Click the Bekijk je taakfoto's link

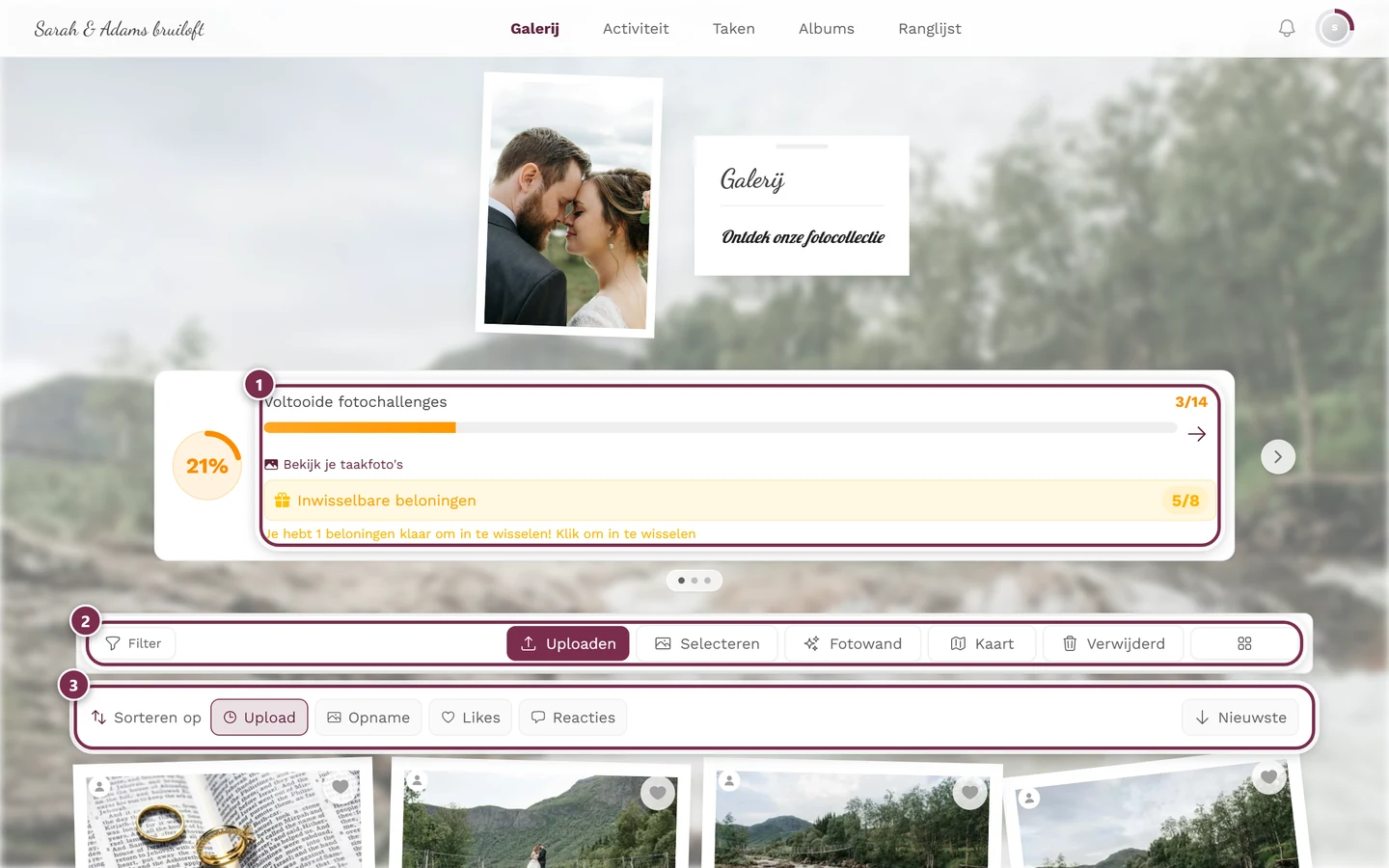coord(334,465)
